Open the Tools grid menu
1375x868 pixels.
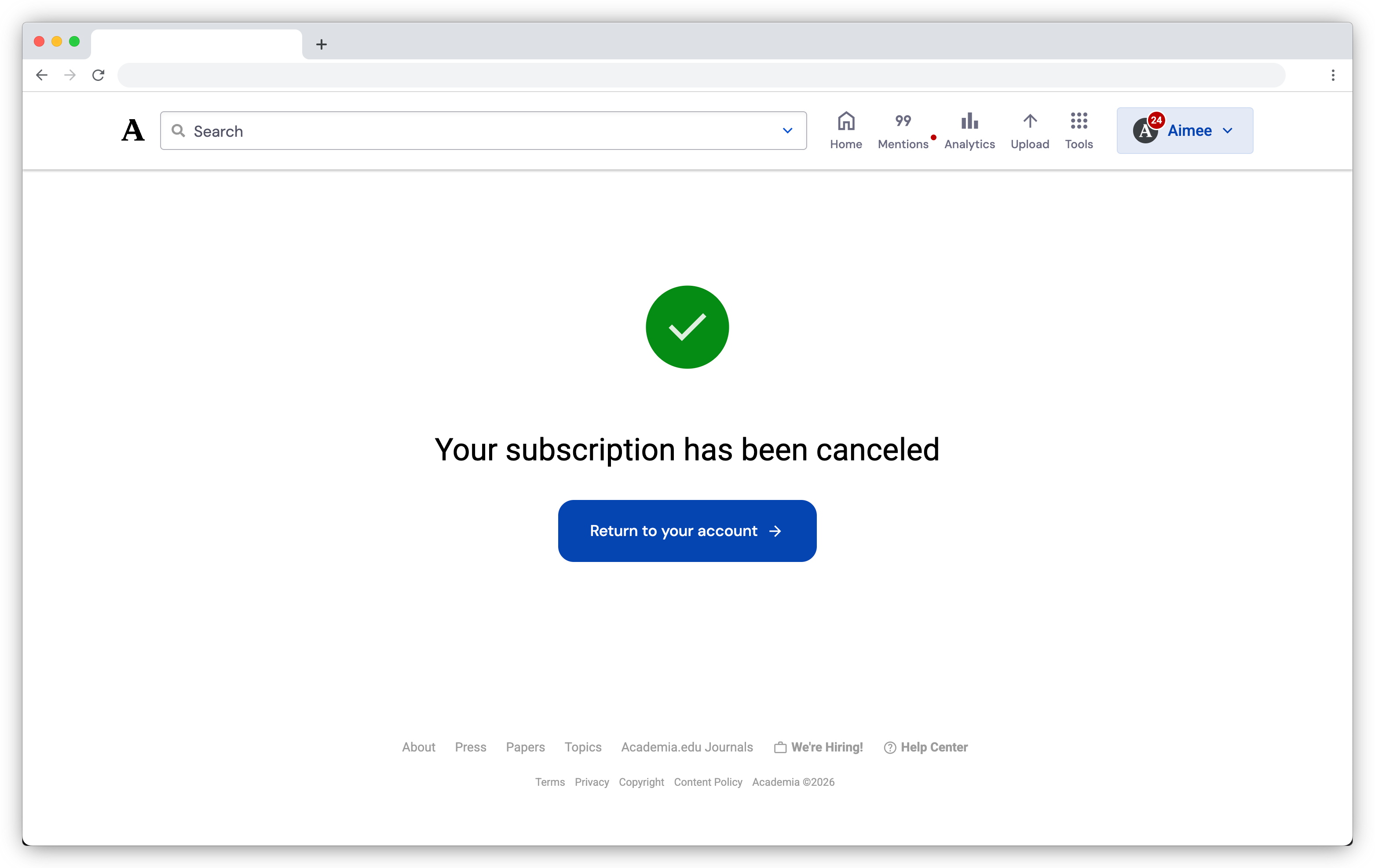[1079, 131]
